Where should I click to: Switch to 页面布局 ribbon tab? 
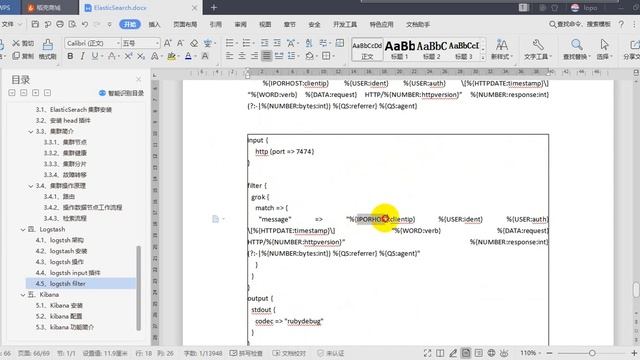click(x=185, y=24)
